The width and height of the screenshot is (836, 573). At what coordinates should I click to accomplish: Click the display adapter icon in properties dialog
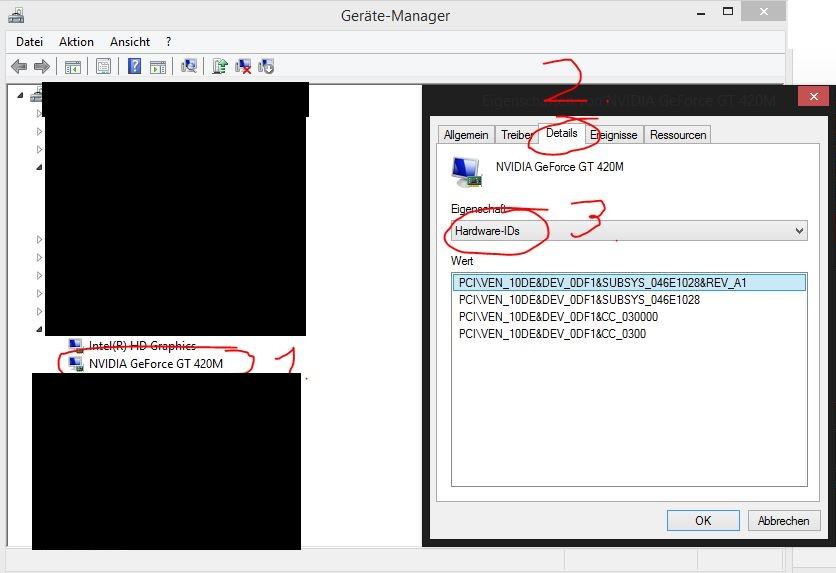click(467, 172)
